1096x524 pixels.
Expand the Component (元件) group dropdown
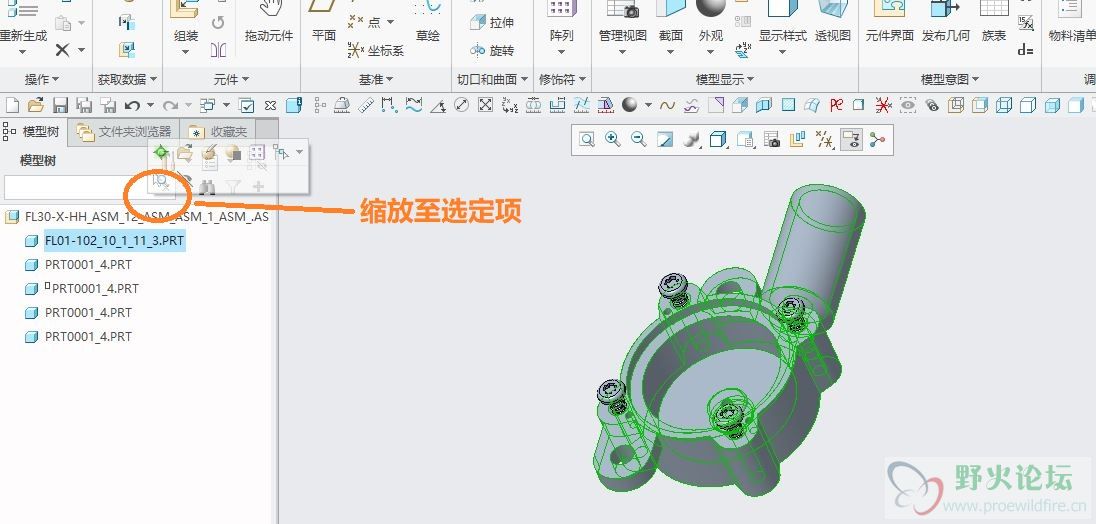[231, 80]
